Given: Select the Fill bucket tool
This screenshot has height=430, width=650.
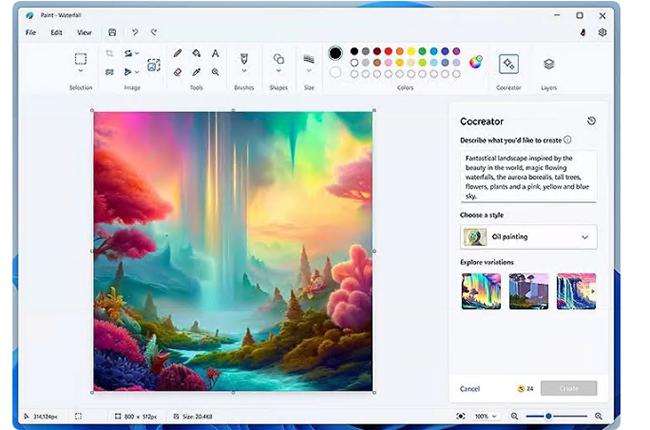Looking at the screenshot, I should click(197, 53).
